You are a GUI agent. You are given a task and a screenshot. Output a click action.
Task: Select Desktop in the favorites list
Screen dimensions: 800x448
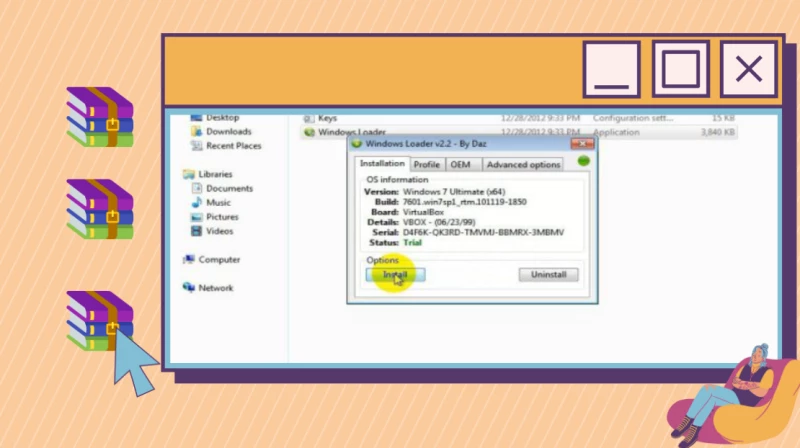(222, 118)
